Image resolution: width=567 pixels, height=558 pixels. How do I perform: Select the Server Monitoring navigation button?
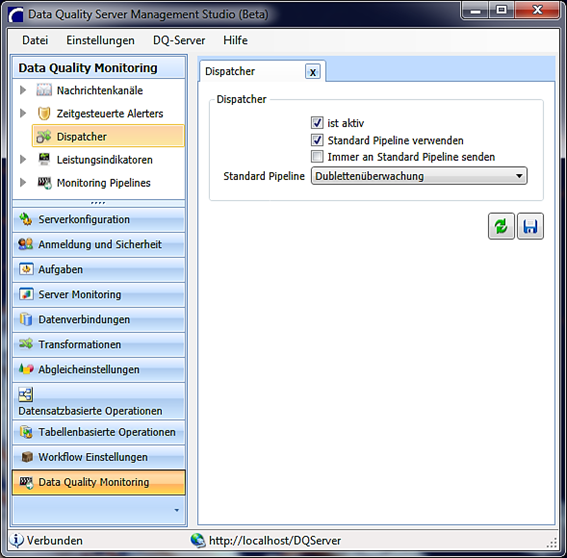[x=99, y=295]
